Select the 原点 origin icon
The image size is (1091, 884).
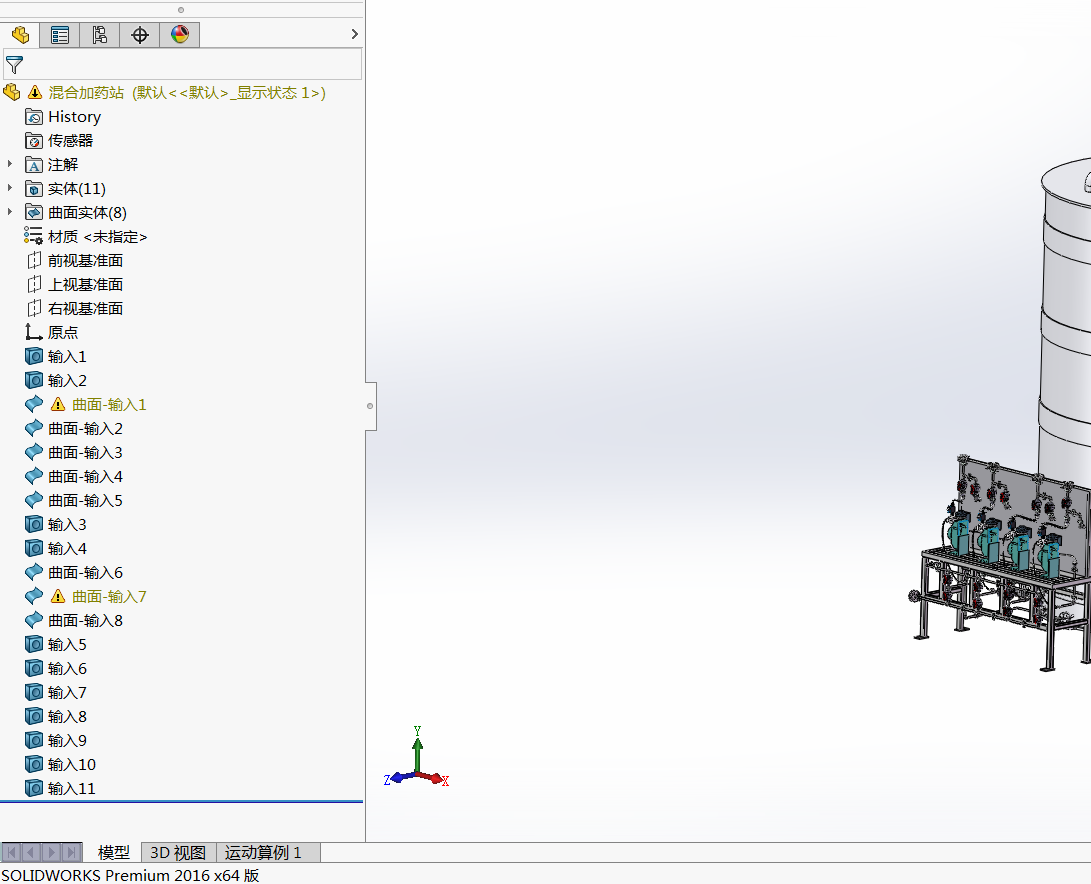[x=33, y=332]
